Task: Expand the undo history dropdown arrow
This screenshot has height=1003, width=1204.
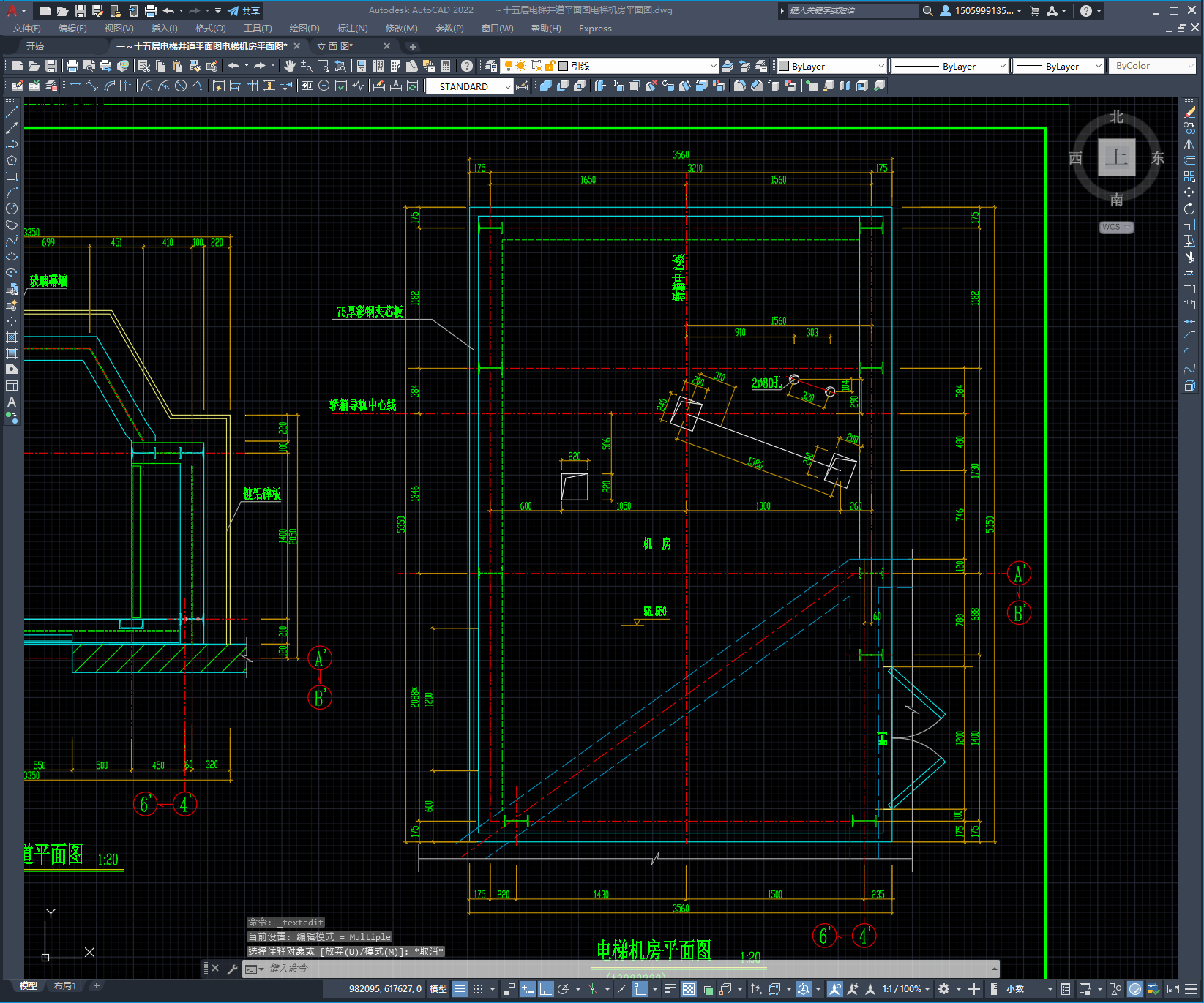Action: pos(247,66)
